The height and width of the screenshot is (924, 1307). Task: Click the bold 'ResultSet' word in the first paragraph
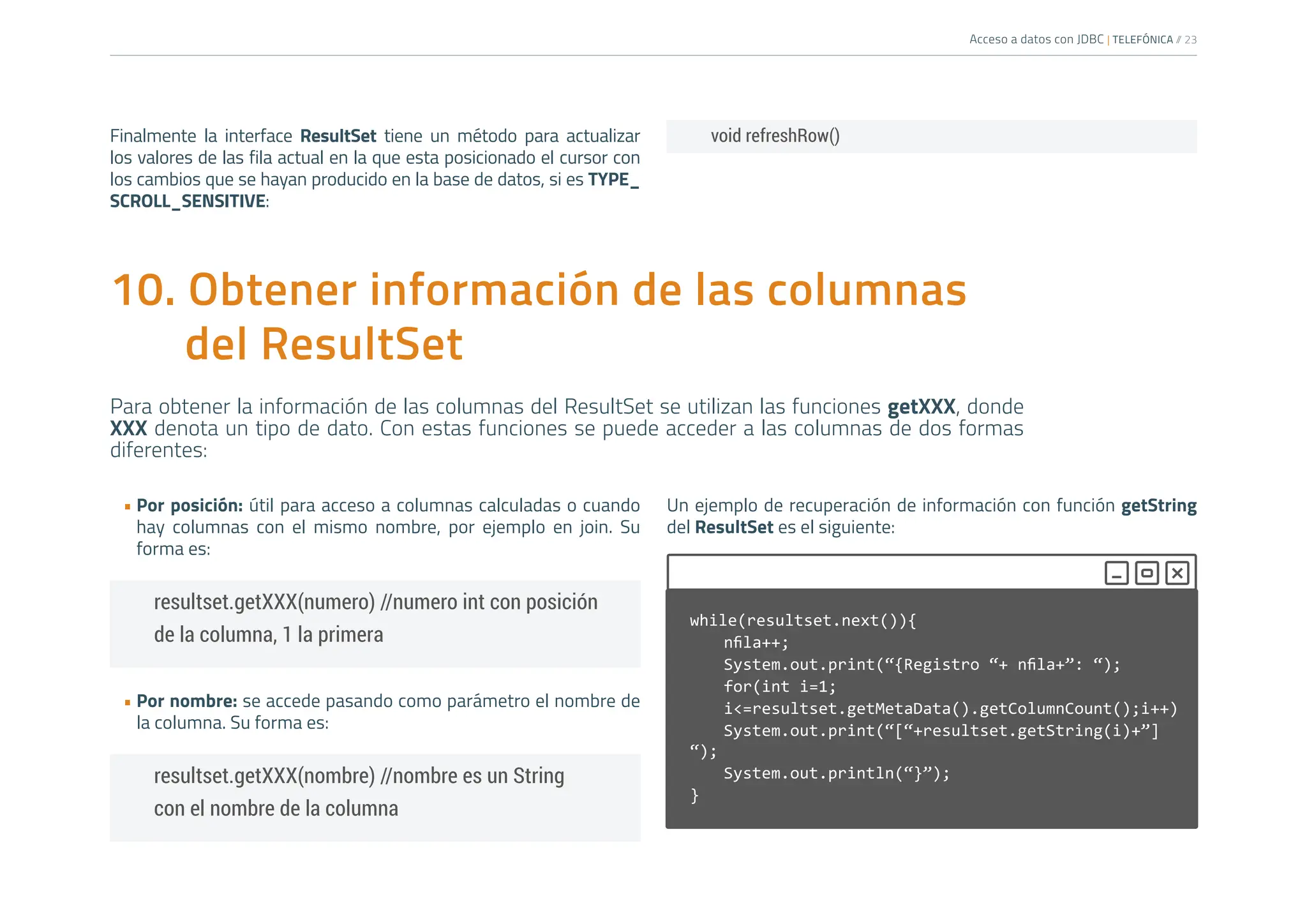[x=338, y=136]
